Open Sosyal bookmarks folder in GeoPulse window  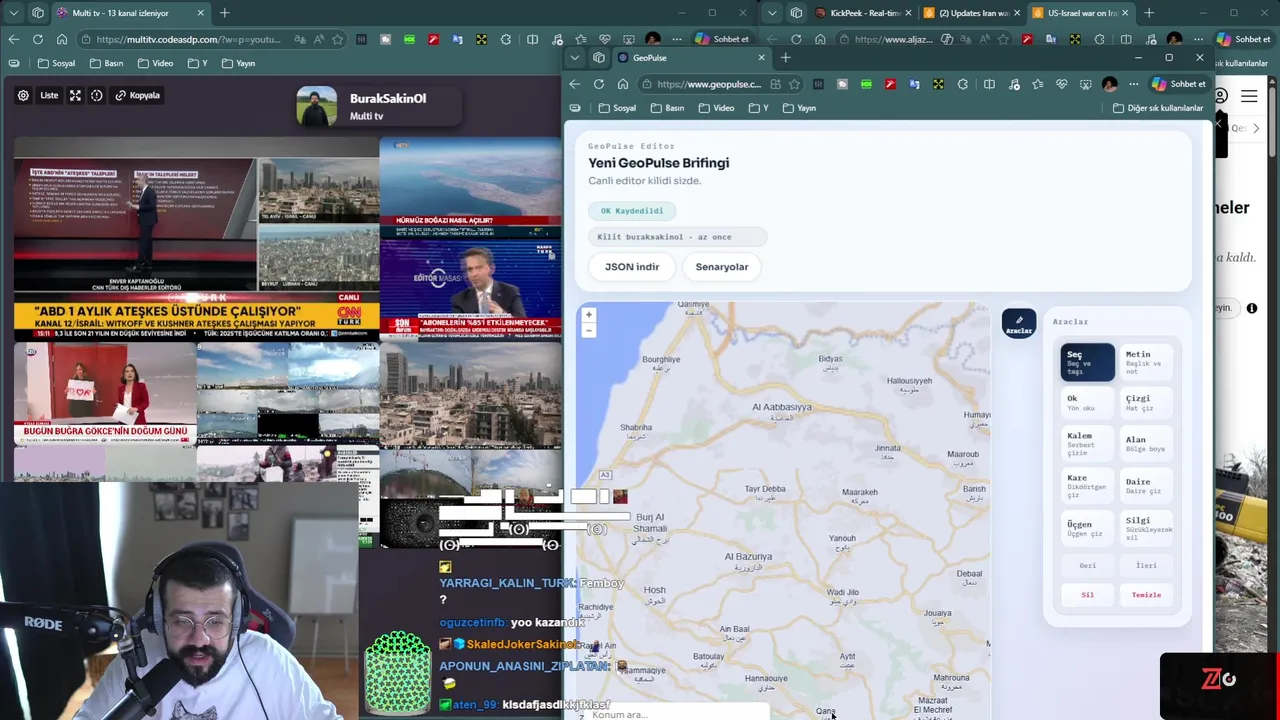click(617, 108)
